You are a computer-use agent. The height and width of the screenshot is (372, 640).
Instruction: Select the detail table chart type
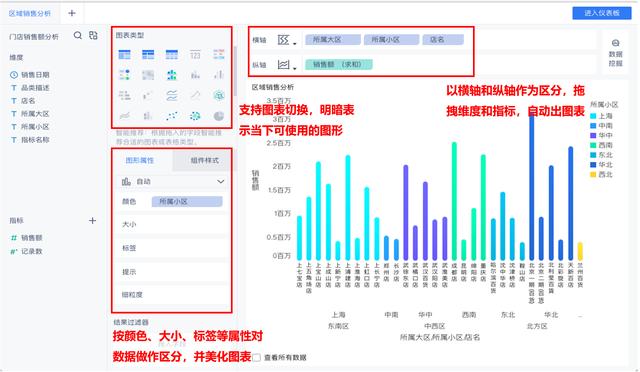pos(172,54)
